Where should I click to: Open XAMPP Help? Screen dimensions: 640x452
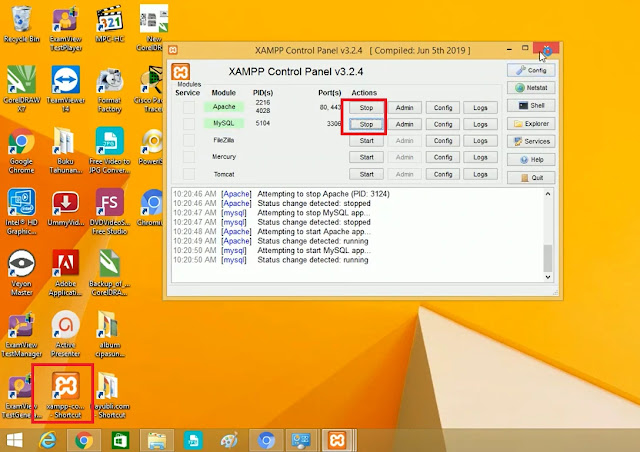[531, 160]
